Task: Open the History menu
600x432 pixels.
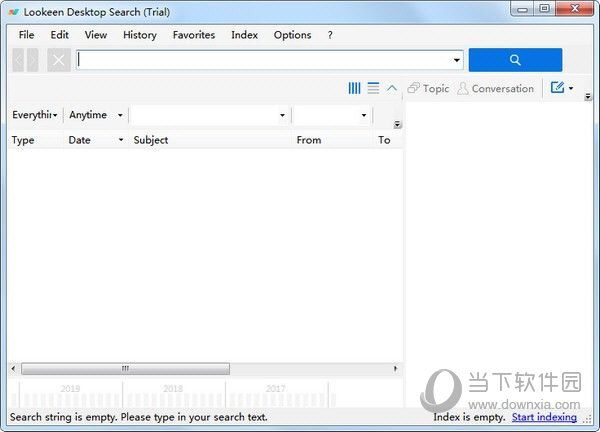Action: pyautogui.click(x=140, y=35)
